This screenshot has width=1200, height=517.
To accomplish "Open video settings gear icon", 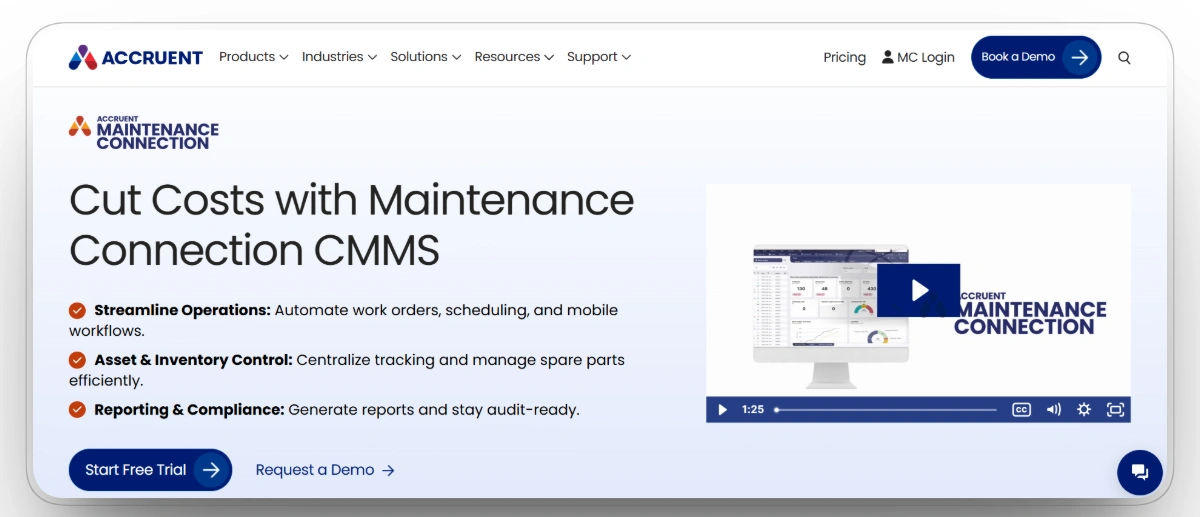I will [1084, 409].
